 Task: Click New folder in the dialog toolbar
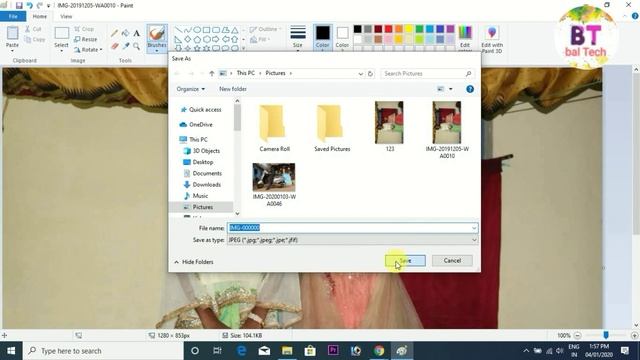233,89
